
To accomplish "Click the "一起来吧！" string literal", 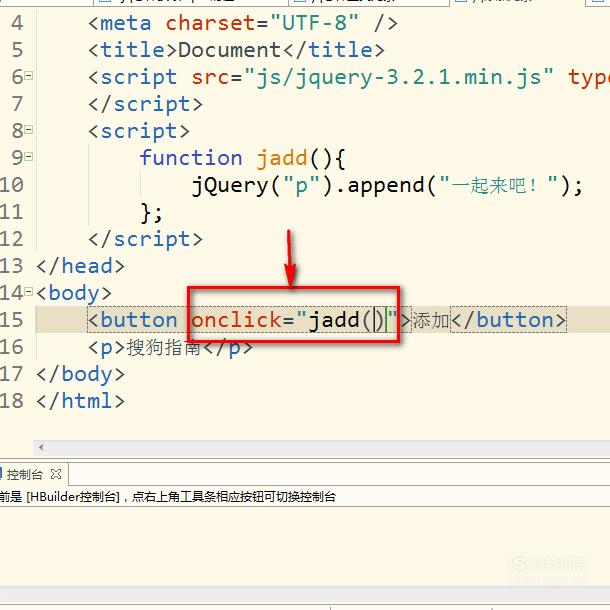I will click(x=499, y=185).
